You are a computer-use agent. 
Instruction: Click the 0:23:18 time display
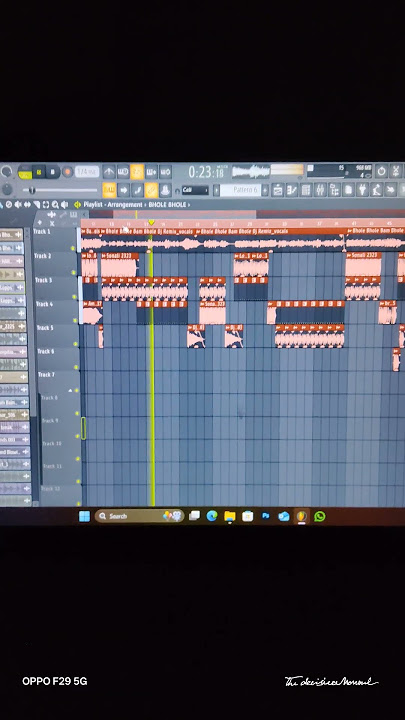[x=206, y=172]
